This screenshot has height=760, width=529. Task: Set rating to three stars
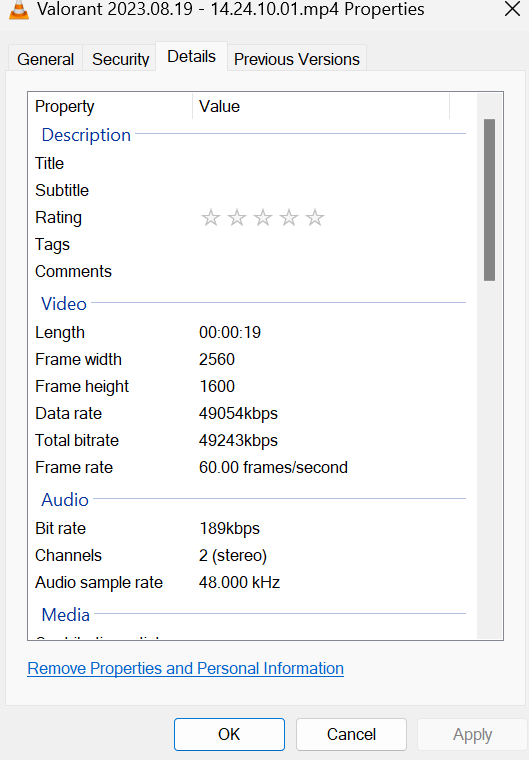[263, 218]
